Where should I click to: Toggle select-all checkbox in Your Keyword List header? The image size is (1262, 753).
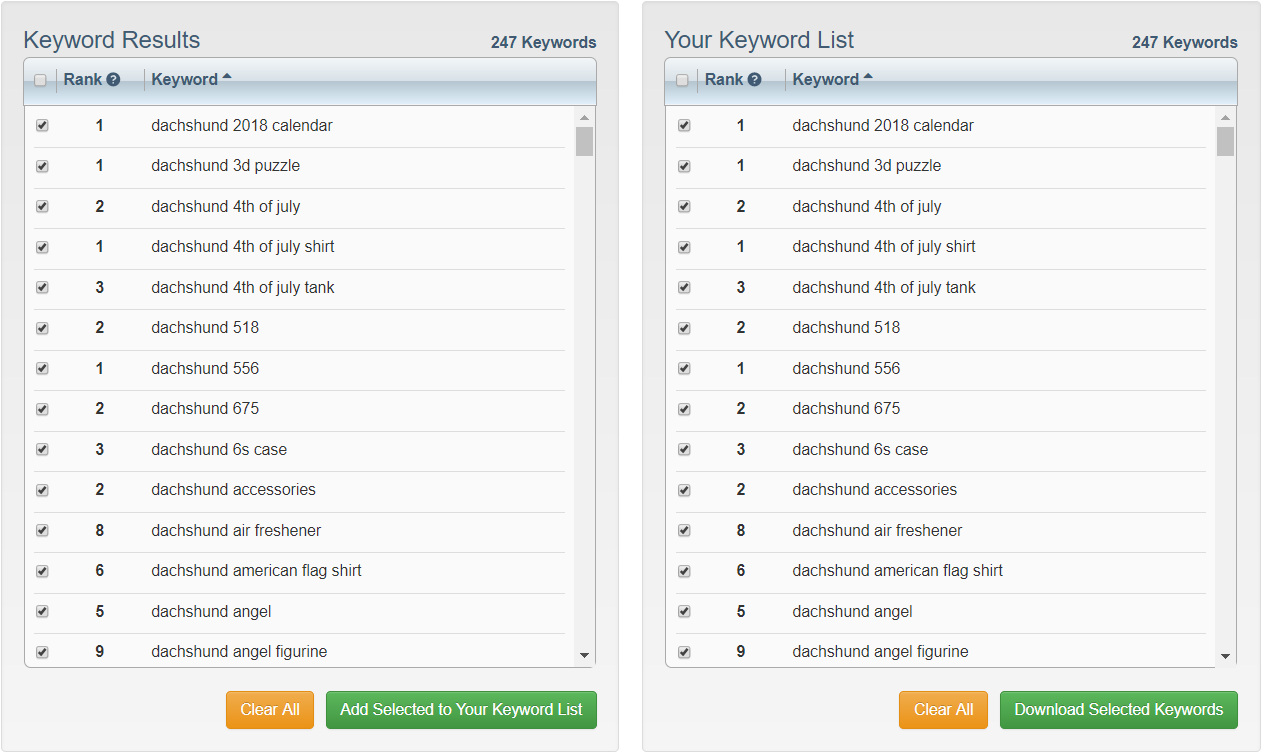pos(682,81)
